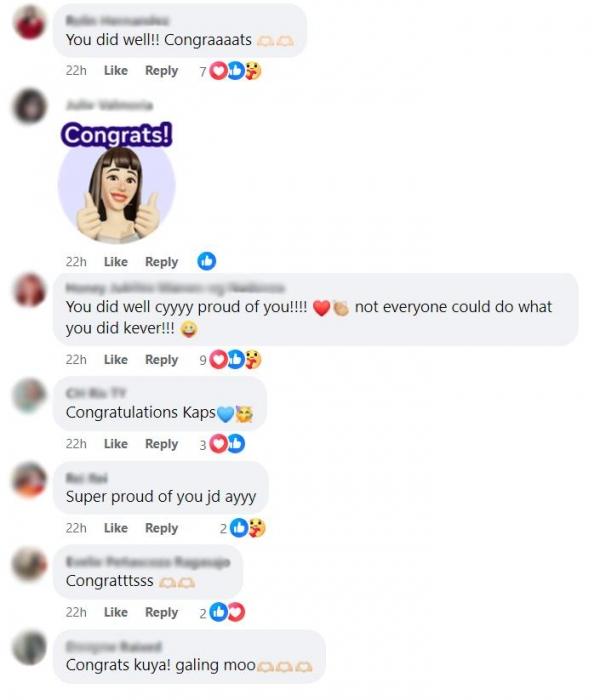Reply to the Congrats avatar sticker comment
Image resolution: width=600 pixels, height=700 pixels.
(162, 262)
